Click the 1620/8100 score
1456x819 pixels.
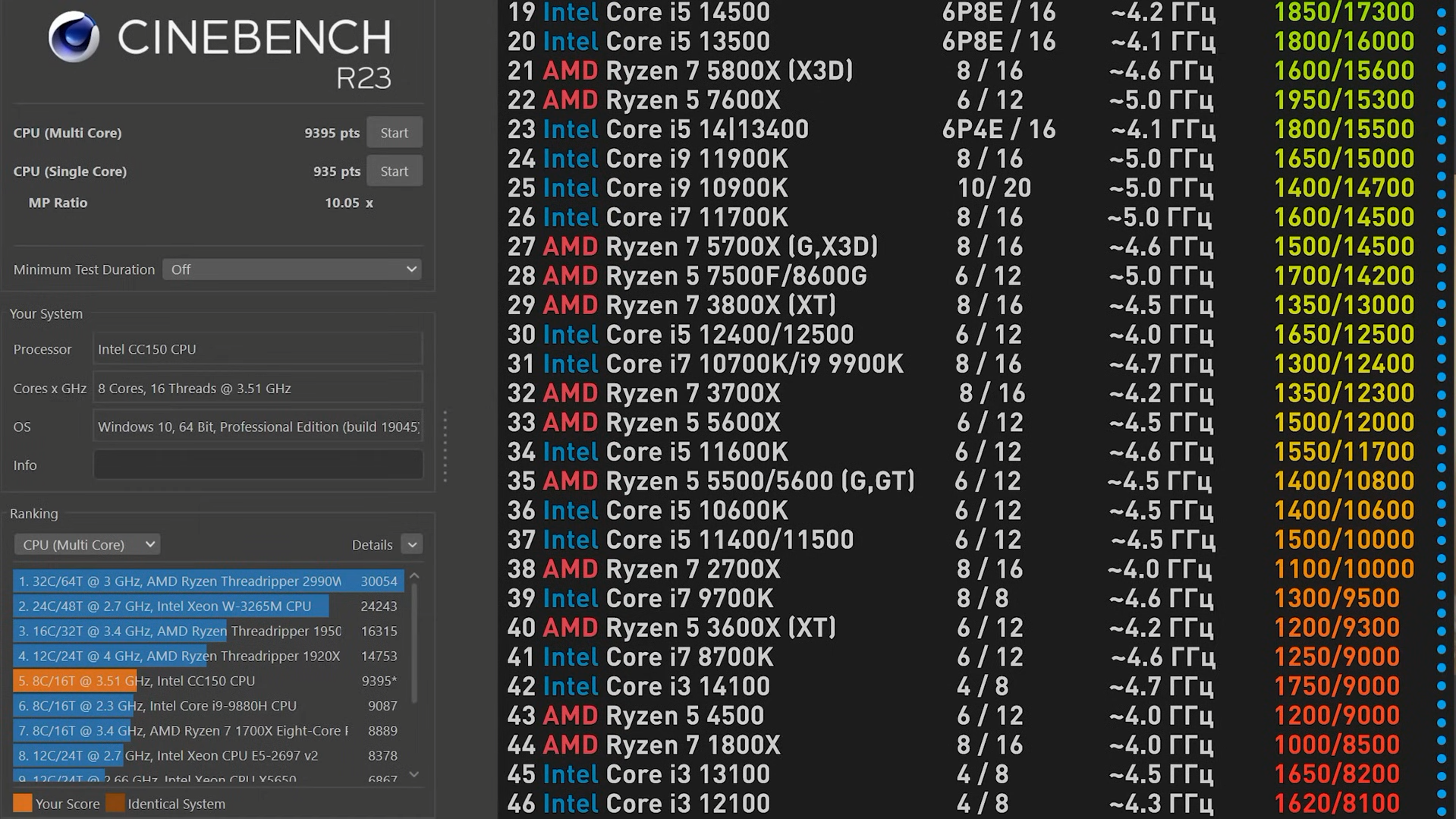(x=1336, y=804)
